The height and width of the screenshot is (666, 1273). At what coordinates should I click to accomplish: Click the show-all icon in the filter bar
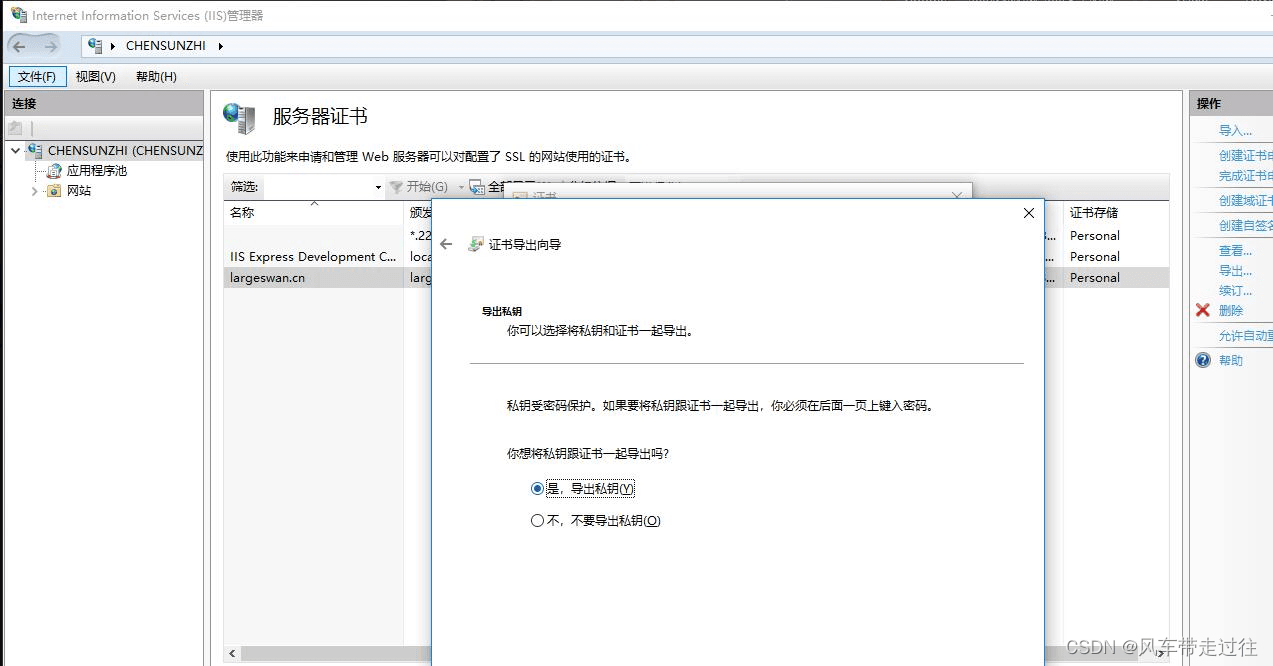point(477,187)
